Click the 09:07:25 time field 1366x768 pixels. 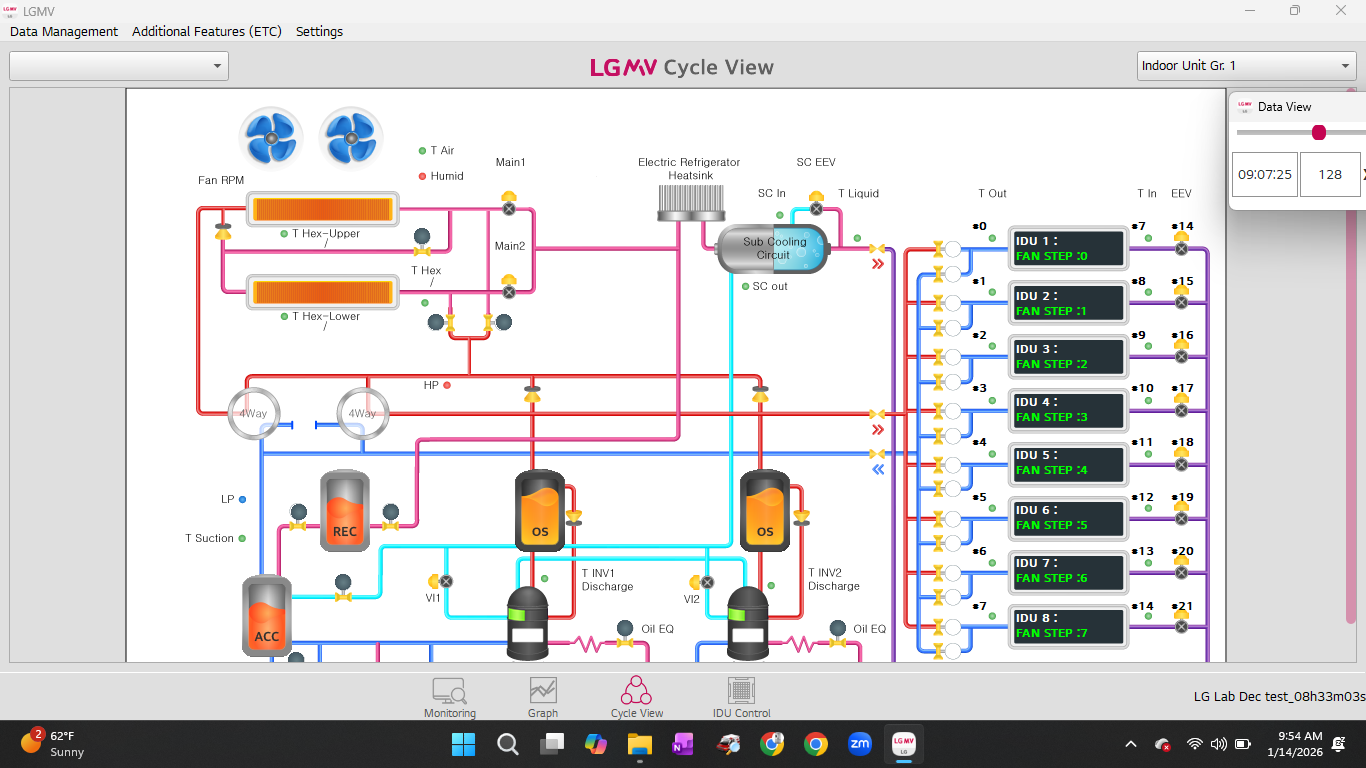[x=1264, y=174]
